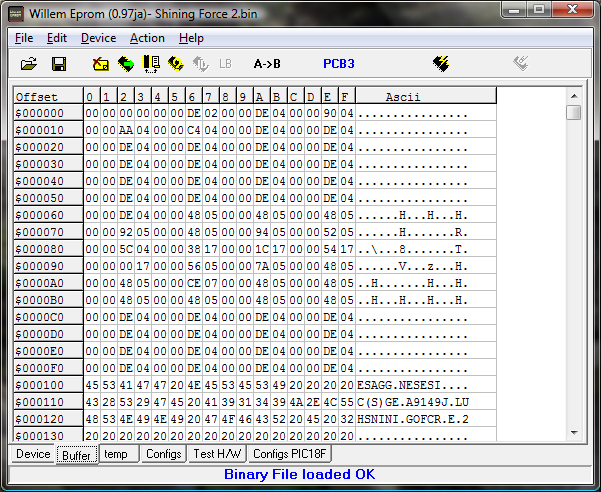The width and height of the screenshot is (601, 492).
Task: Open the Test H/W tab
Action: [217, 454]
